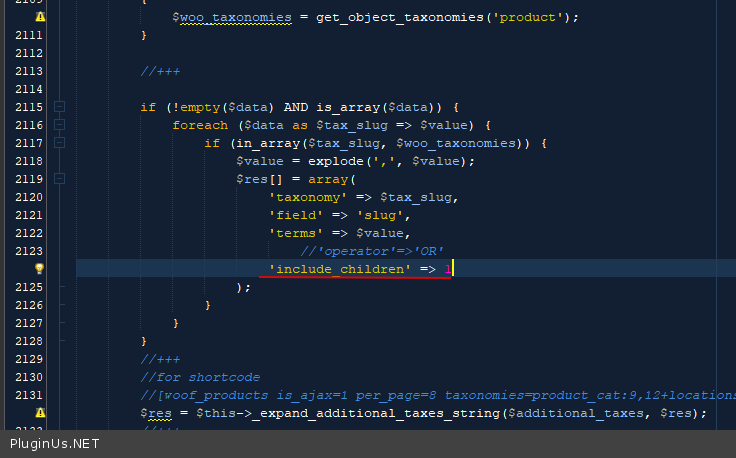This screenshot has width=736, height=458.
Task: Click the value 1 after include_children
Action: point(448,269)
